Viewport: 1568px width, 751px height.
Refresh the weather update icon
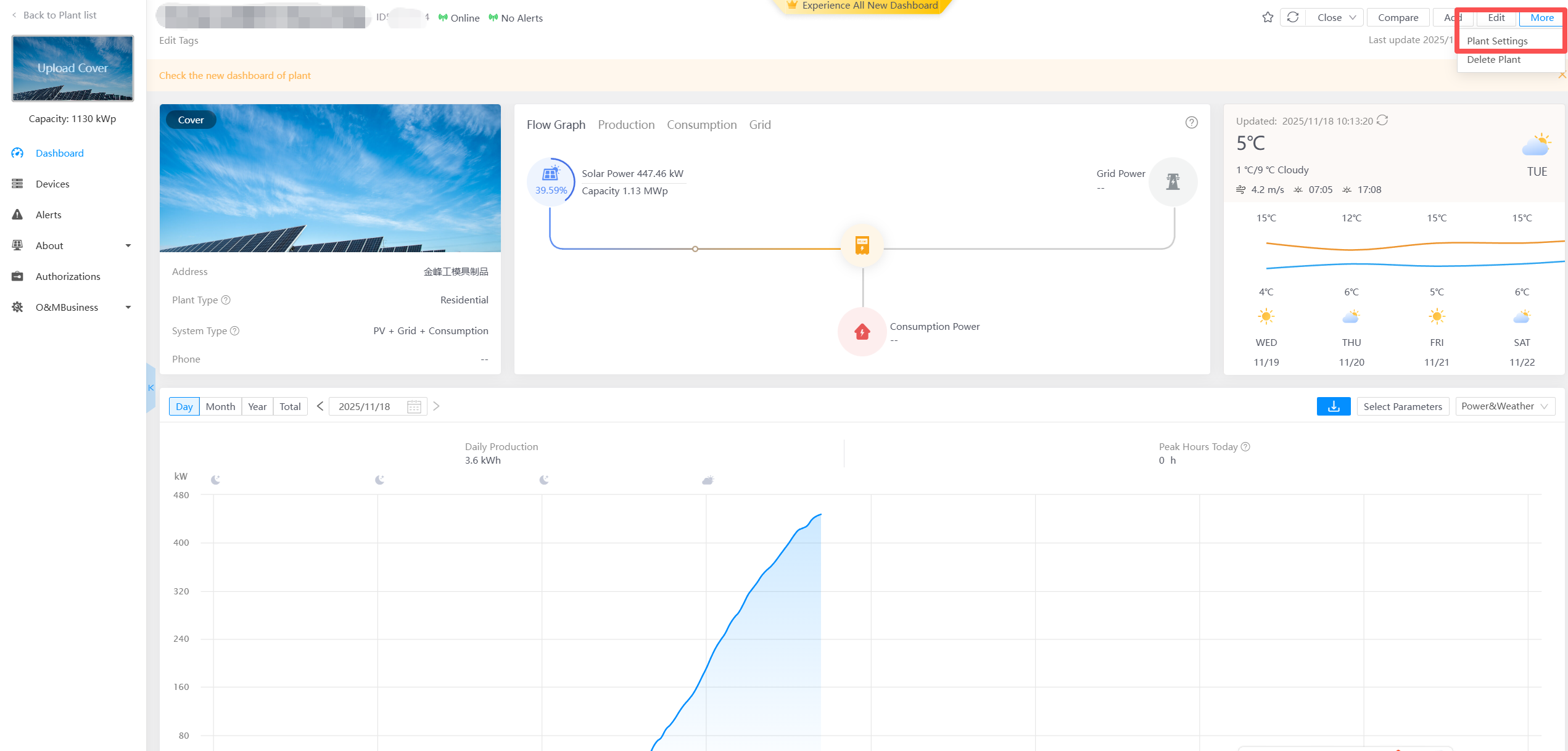pos(1382,120)
